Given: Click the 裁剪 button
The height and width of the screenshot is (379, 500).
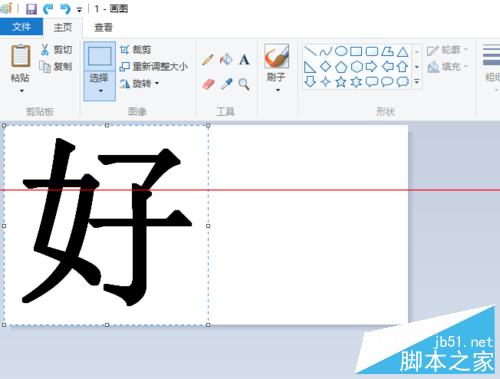Looking at the screenshot, I should tap(136, 50).
